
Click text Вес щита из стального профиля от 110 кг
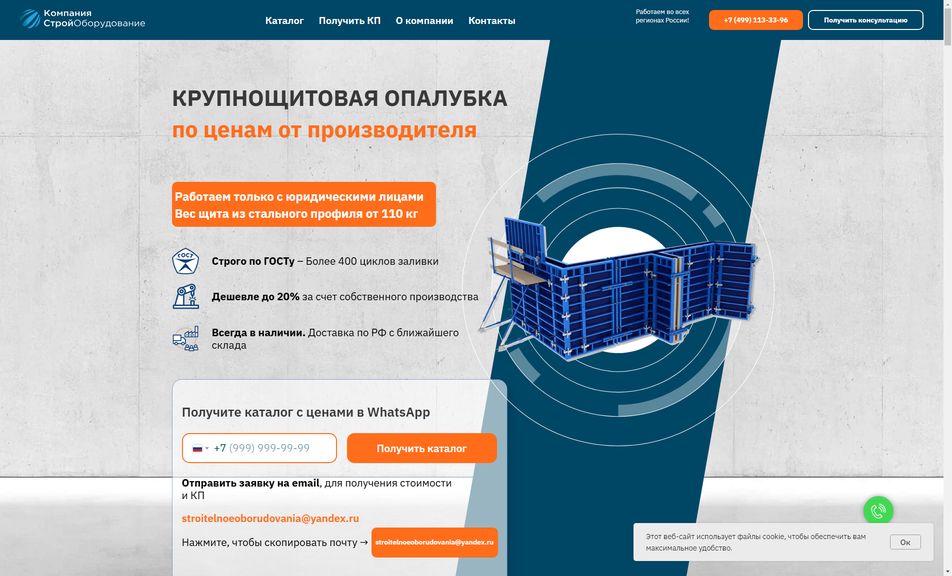296,214
